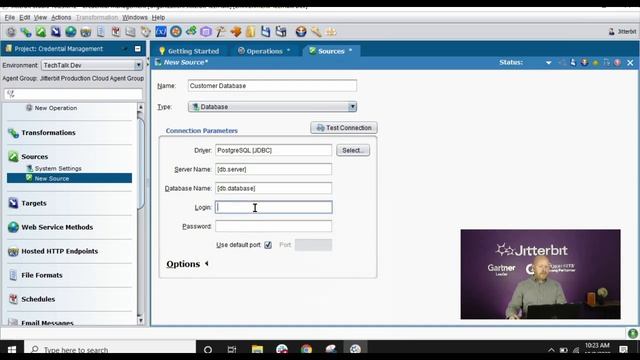This screenshot has width=640, height=360.
Task: Click the Jitterbit user icon at top right
Action: pyautogui.click(x=611, y=31)
